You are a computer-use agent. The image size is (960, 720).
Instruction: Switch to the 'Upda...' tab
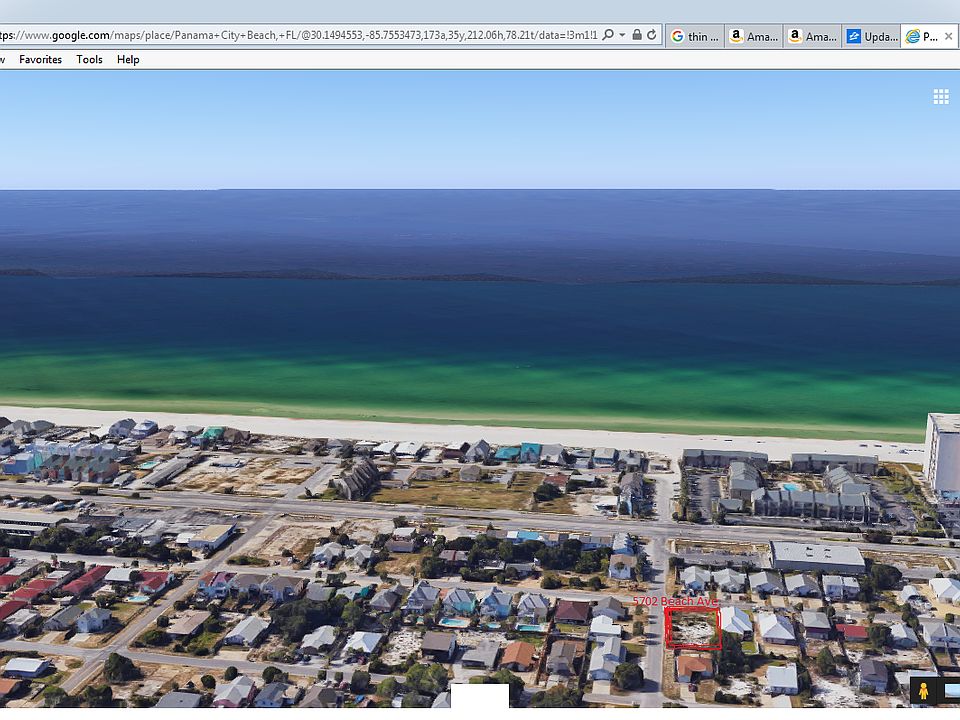(871, 36)
